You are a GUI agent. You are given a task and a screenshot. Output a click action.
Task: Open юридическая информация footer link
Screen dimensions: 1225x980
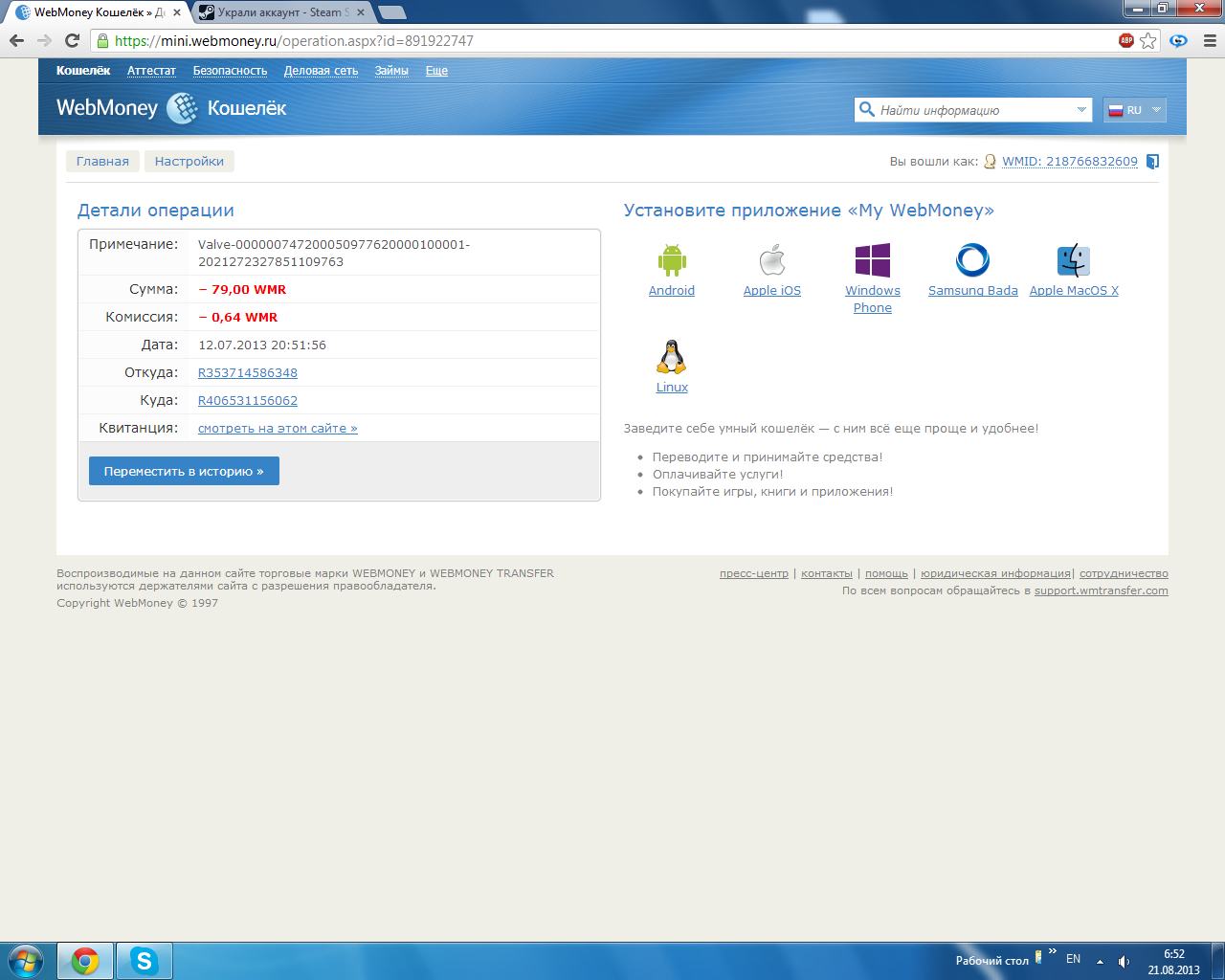[x=995, y=573]
